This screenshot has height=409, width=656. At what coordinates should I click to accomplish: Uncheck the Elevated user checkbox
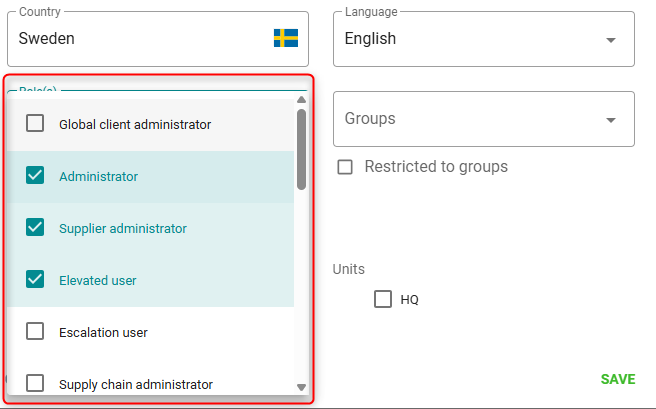tap(35, 280)
